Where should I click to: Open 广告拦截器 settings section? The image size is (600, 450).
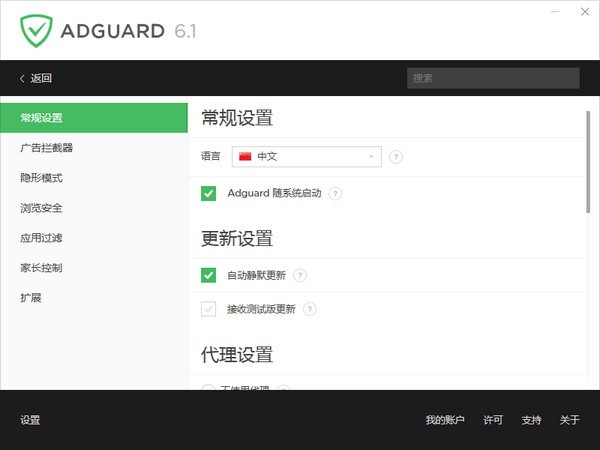tap(46, 148)
